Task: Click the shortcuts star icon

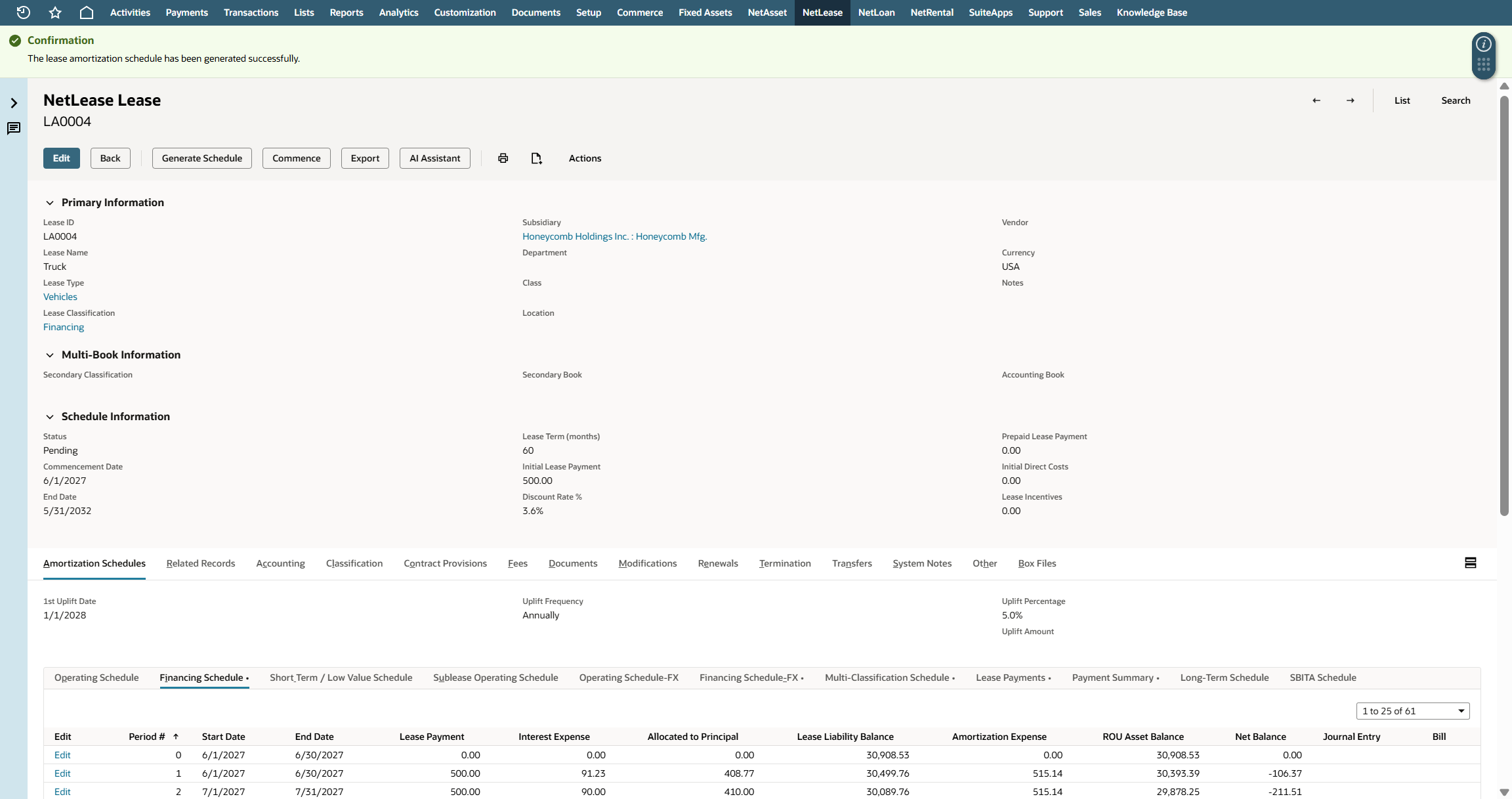Action: click(x=55, y=12)
